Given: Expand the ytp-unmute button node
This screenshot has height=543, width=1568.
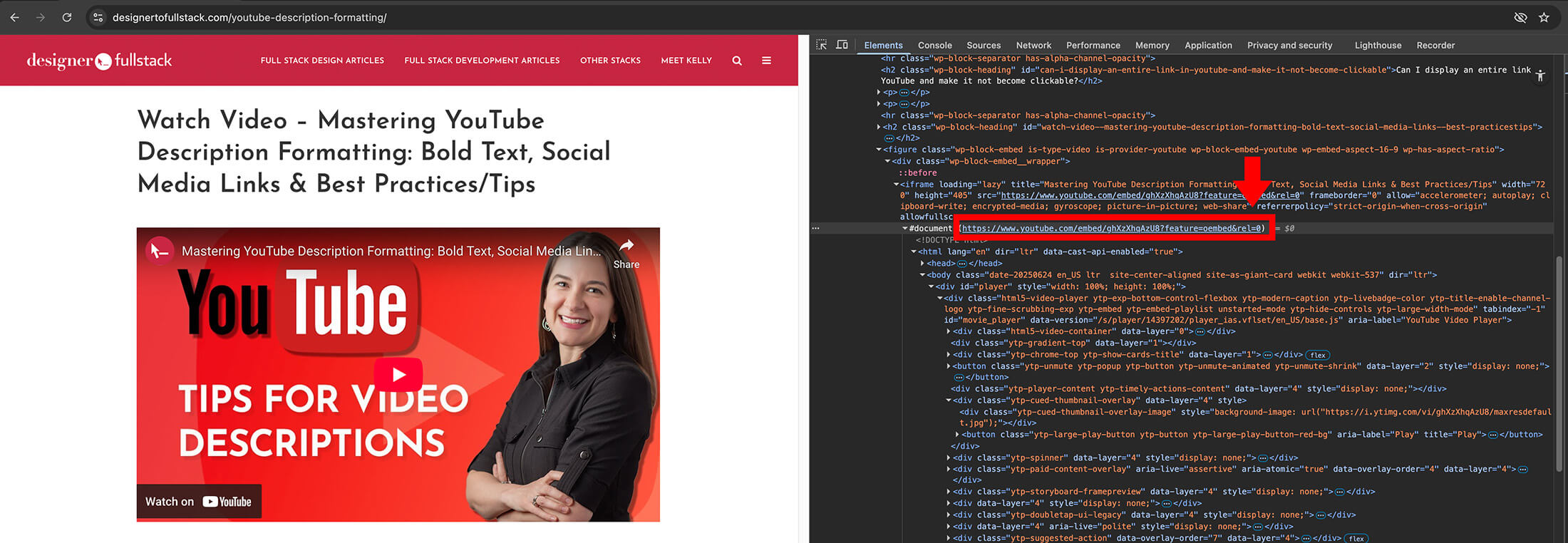Looking at the screenshot, I should coord(948,366).
